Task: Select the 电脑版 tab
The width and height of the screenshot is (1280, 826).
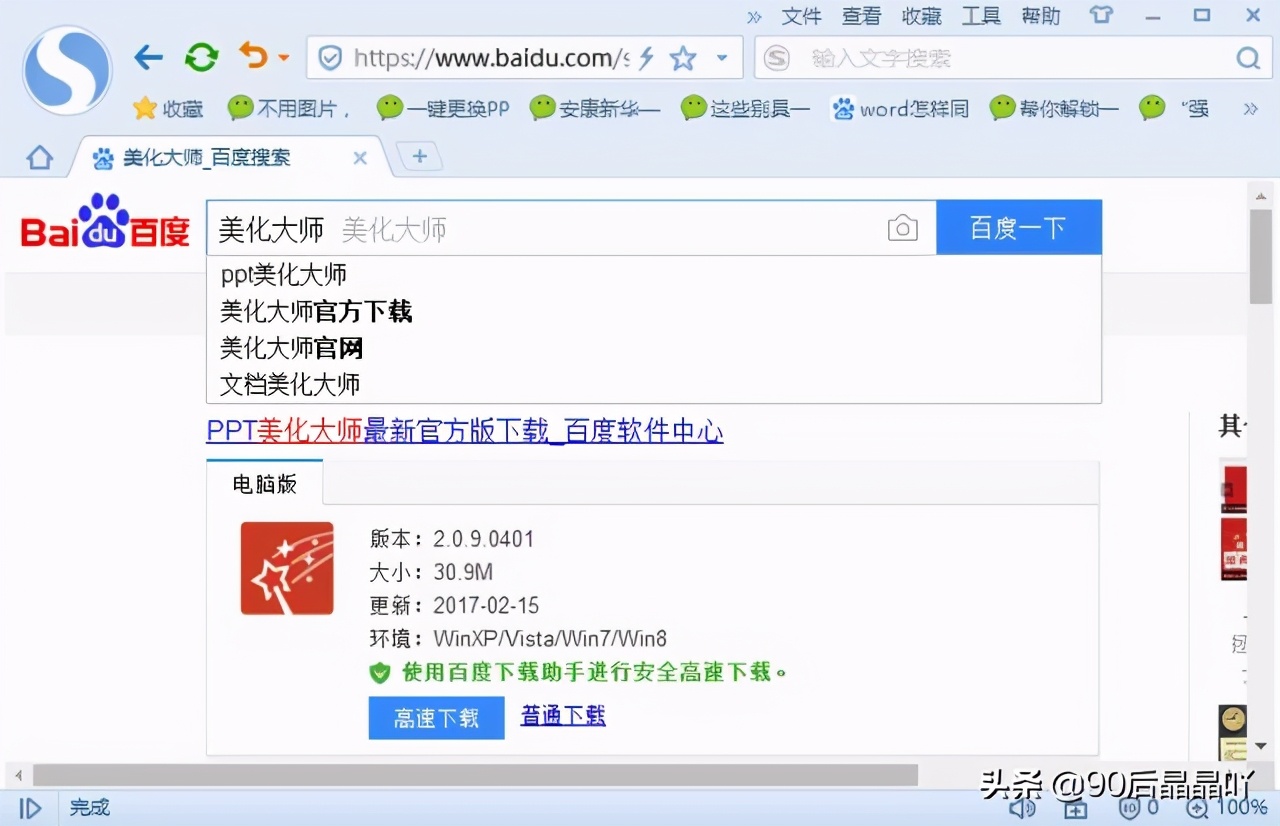Action: pyautogui.click(x=265, y=484)
